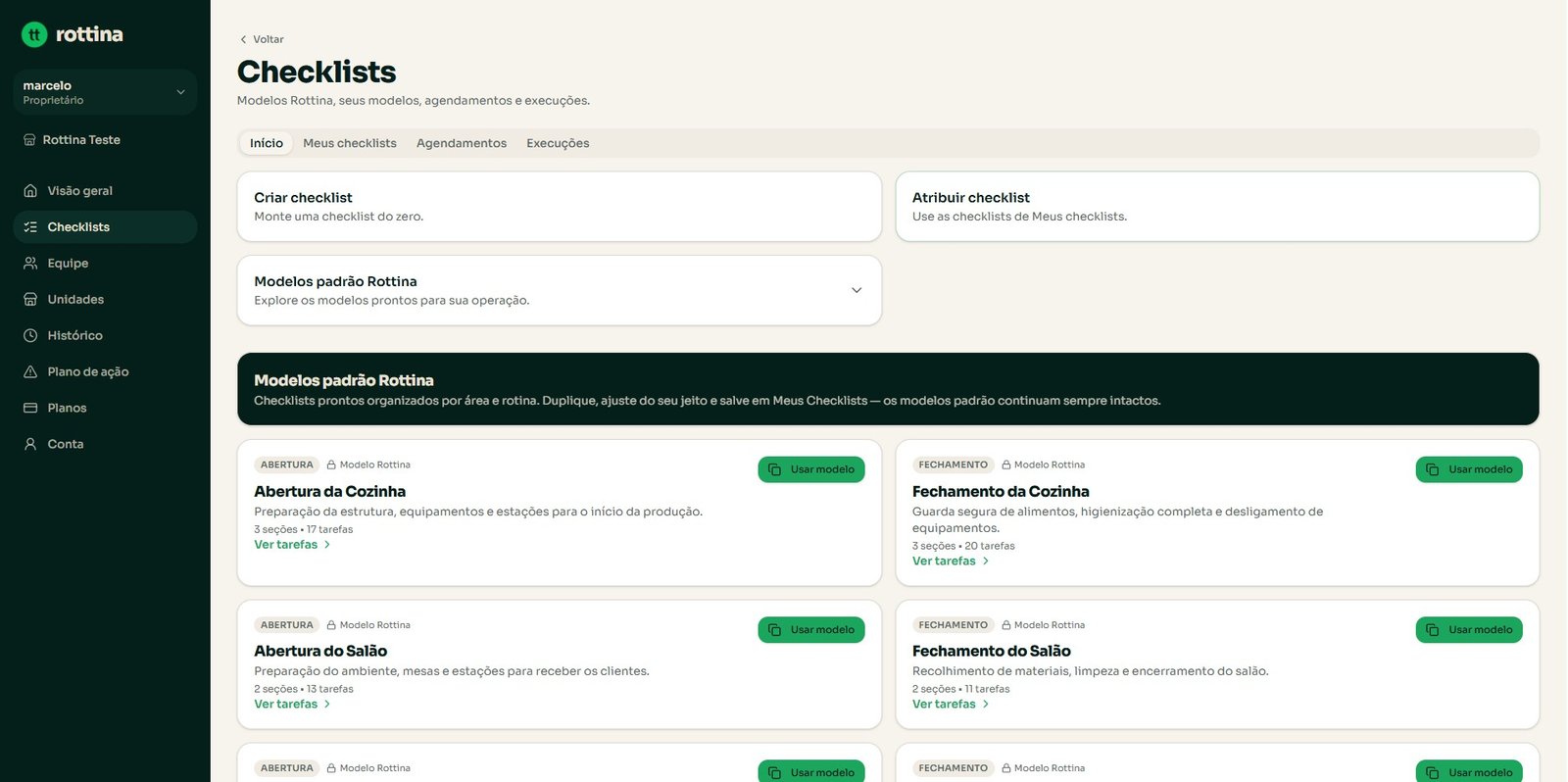Click the FECHAMENTO tag on Fechamento do Salão

tap(954, 625)
